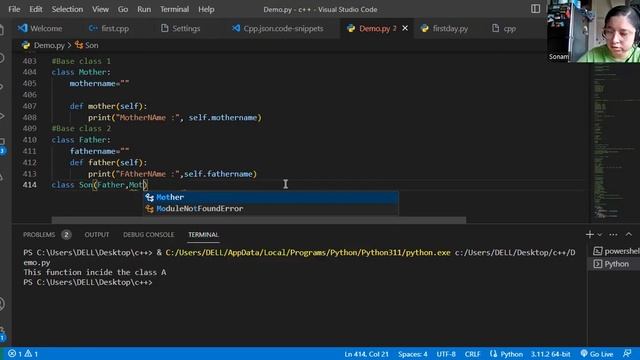Open the View menu
640x360 pixels.
point(100,9)
